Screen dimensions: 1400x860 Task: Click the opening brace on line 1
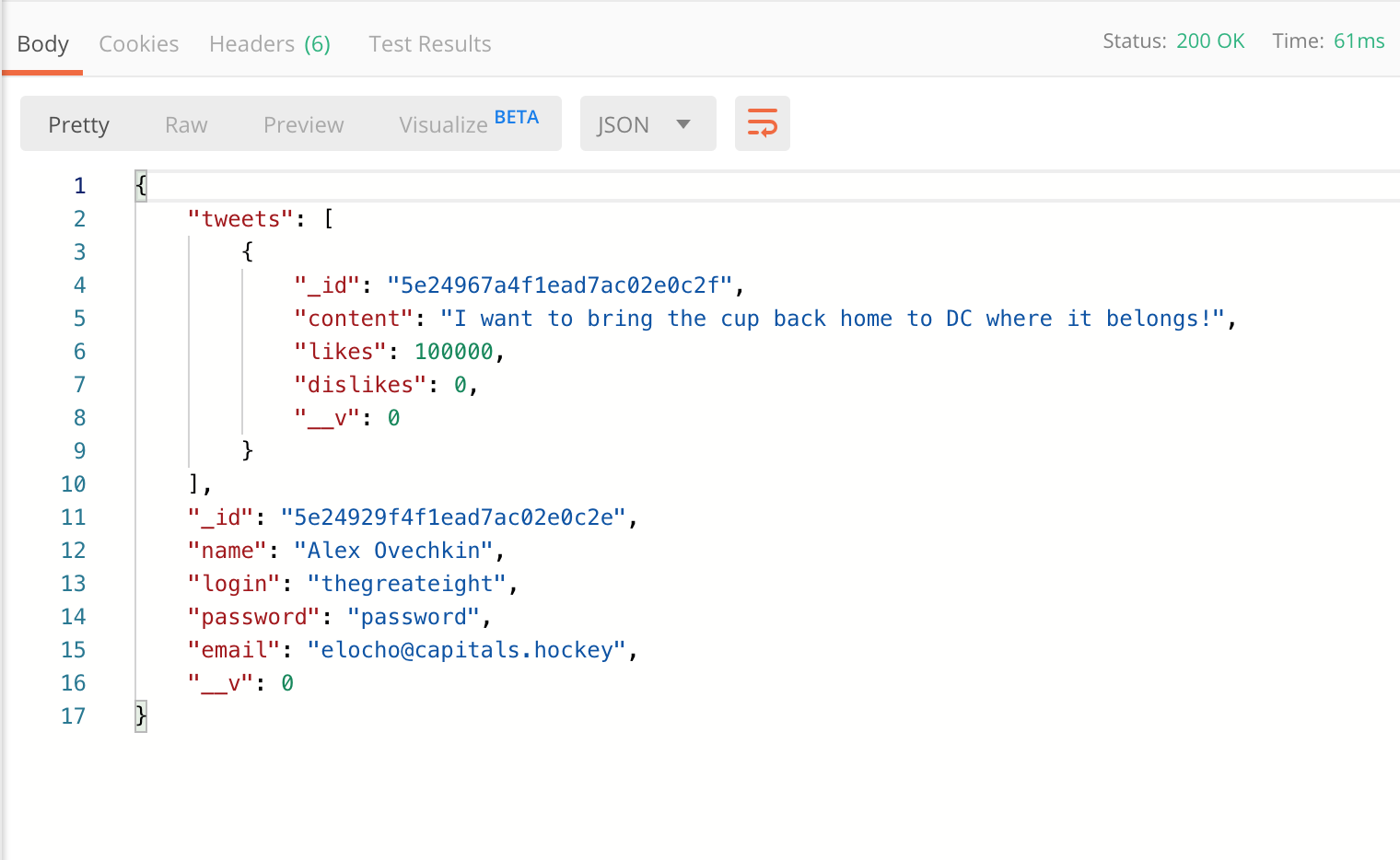[x=141, y=185]
